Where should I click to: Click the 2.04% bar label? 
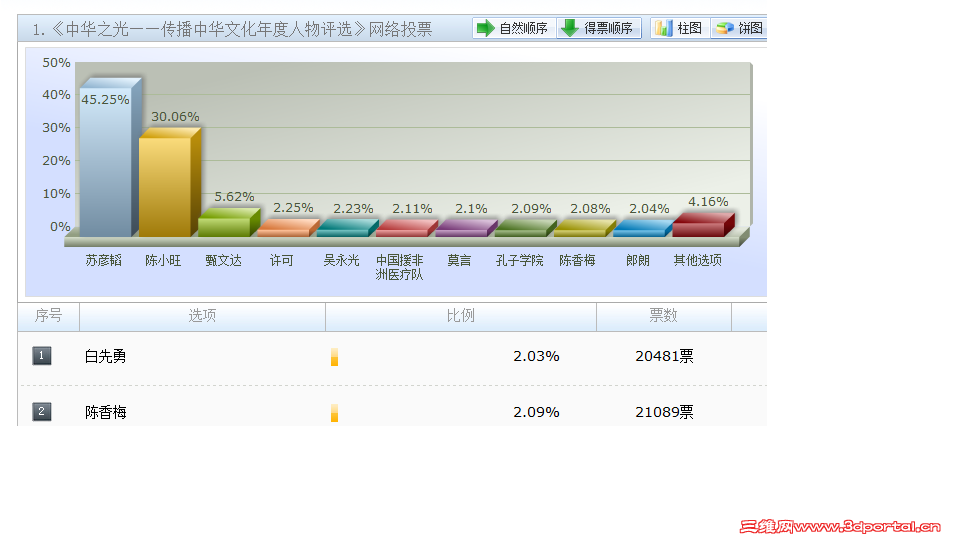[x=649, y=209]
